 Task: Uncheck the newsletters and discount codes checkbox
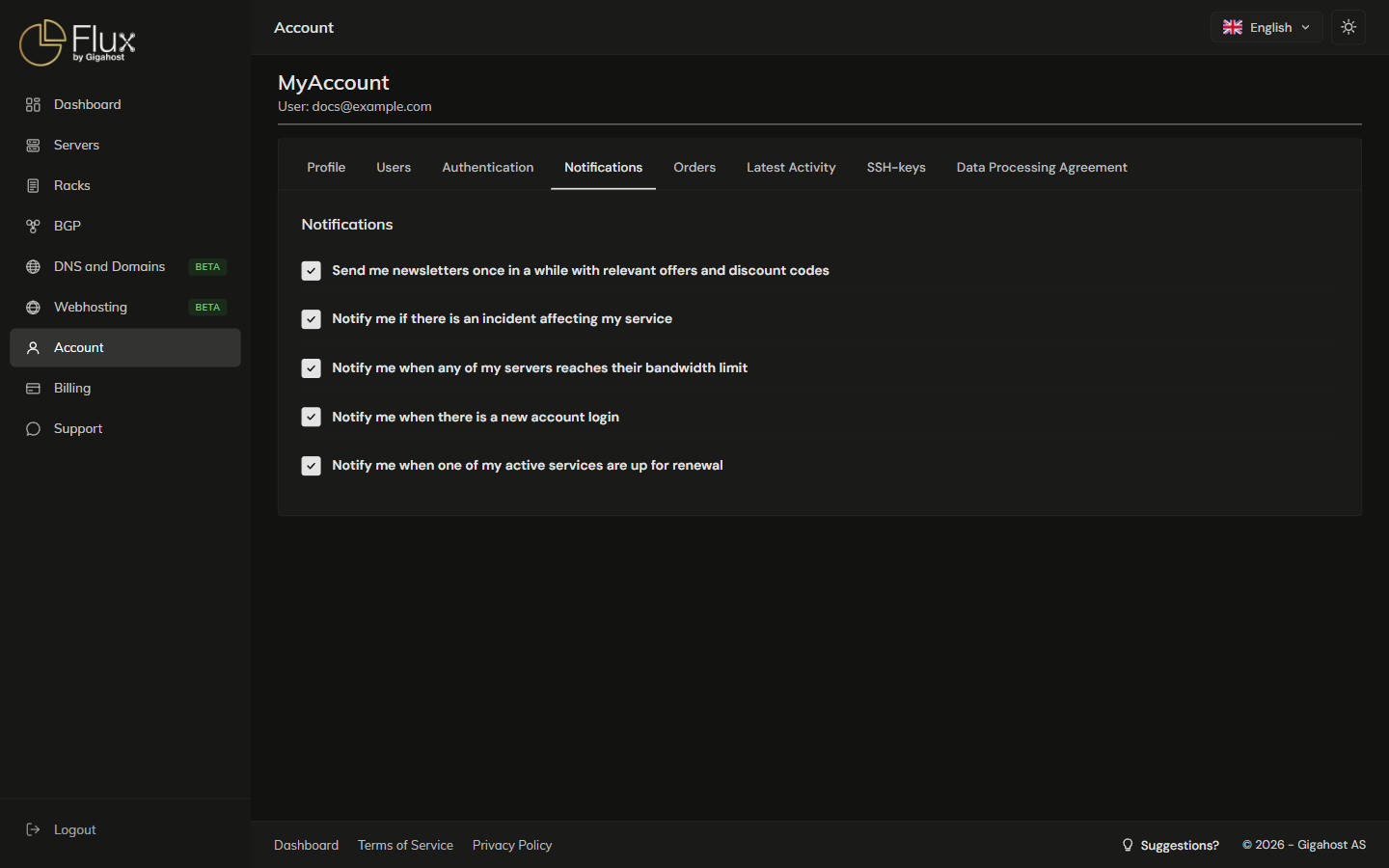[311, 271]
